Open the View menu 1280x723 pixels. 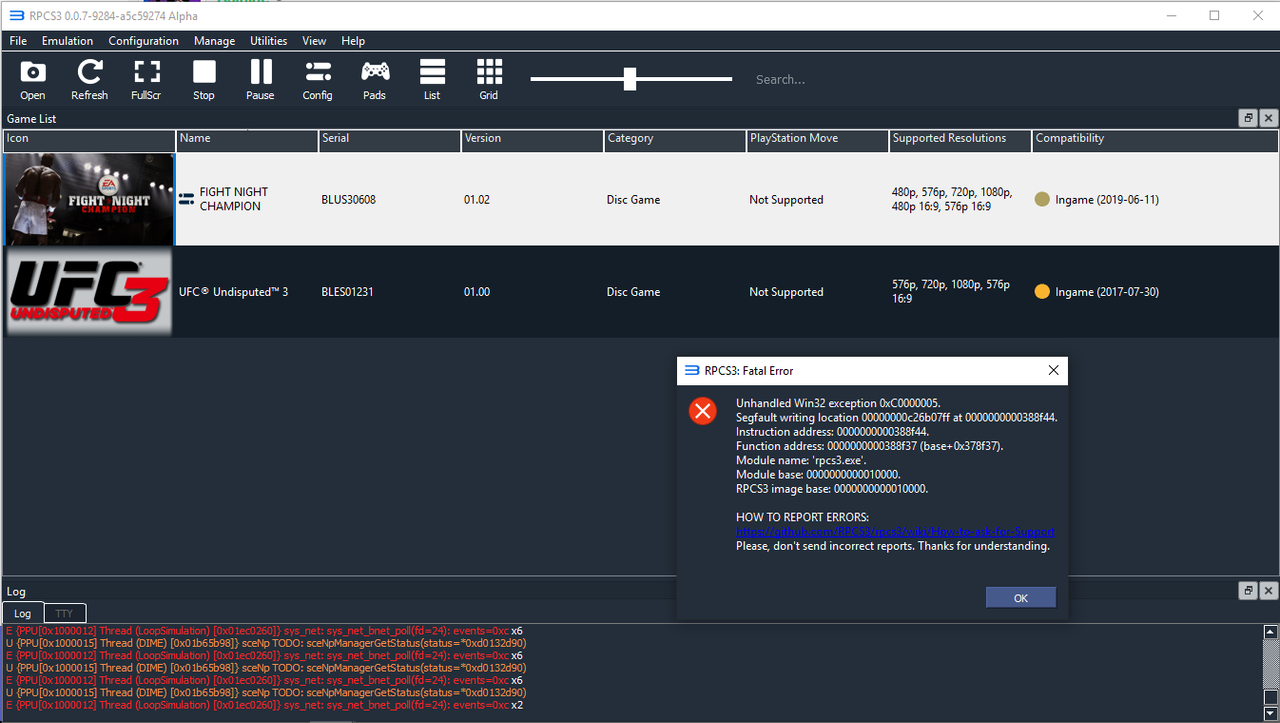(x=314, y=41)
